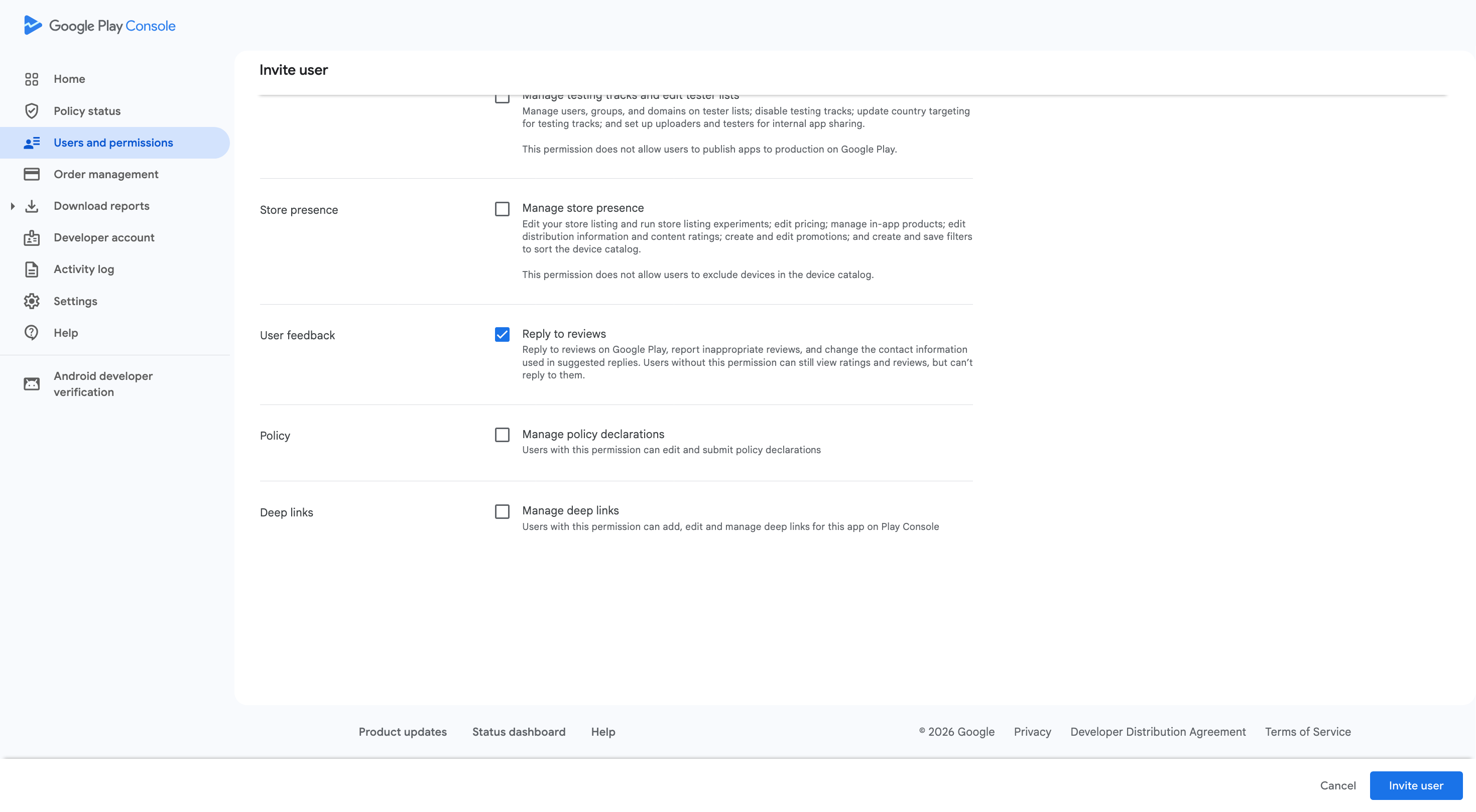Screen dimensions: 1476x812
Task: Expand the Download reports section
Action: (x=13, y=206)
